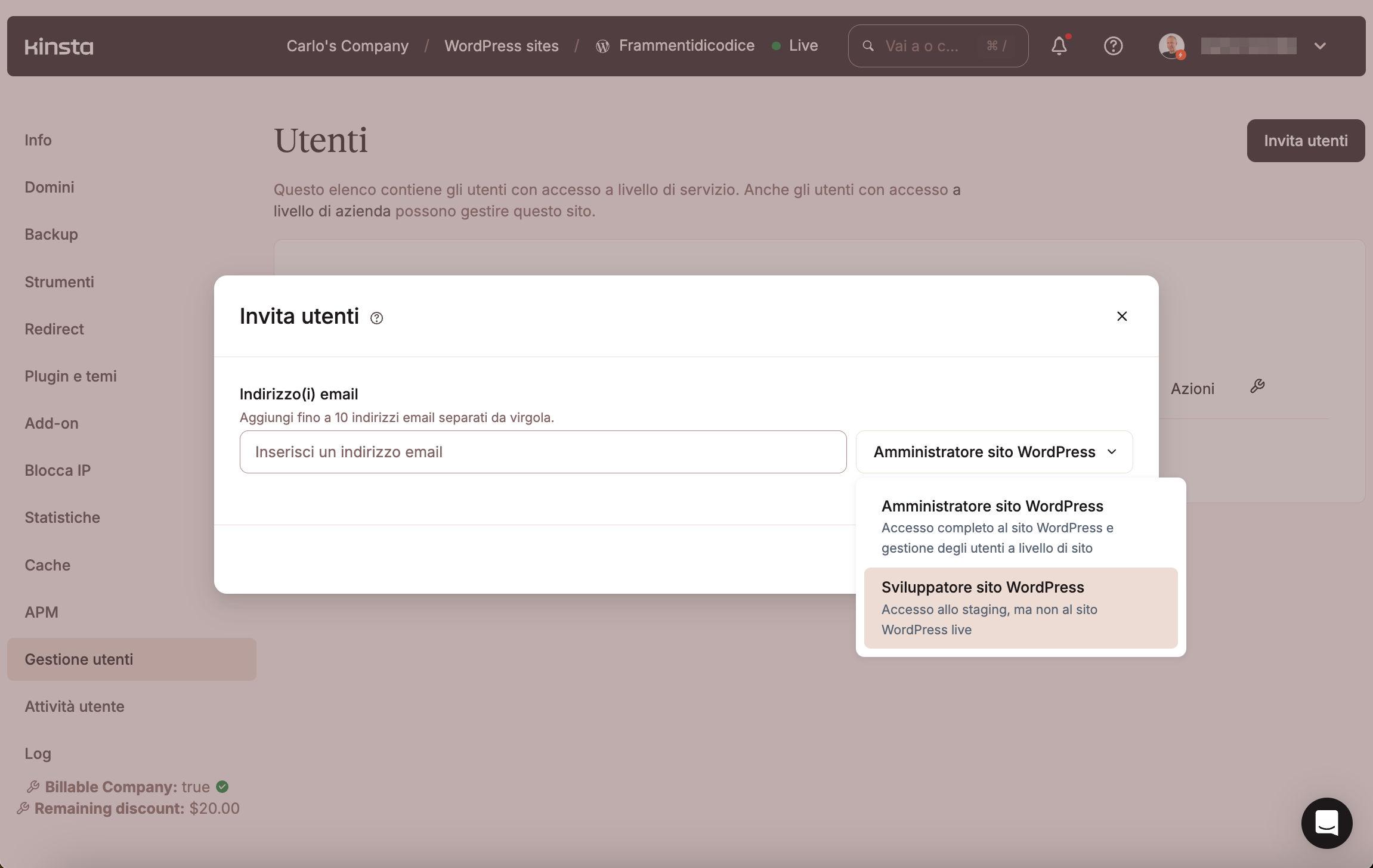The image size is (1373, 868).
Task: Open Plugin e temi sidebar section
Action: point(70,376)
